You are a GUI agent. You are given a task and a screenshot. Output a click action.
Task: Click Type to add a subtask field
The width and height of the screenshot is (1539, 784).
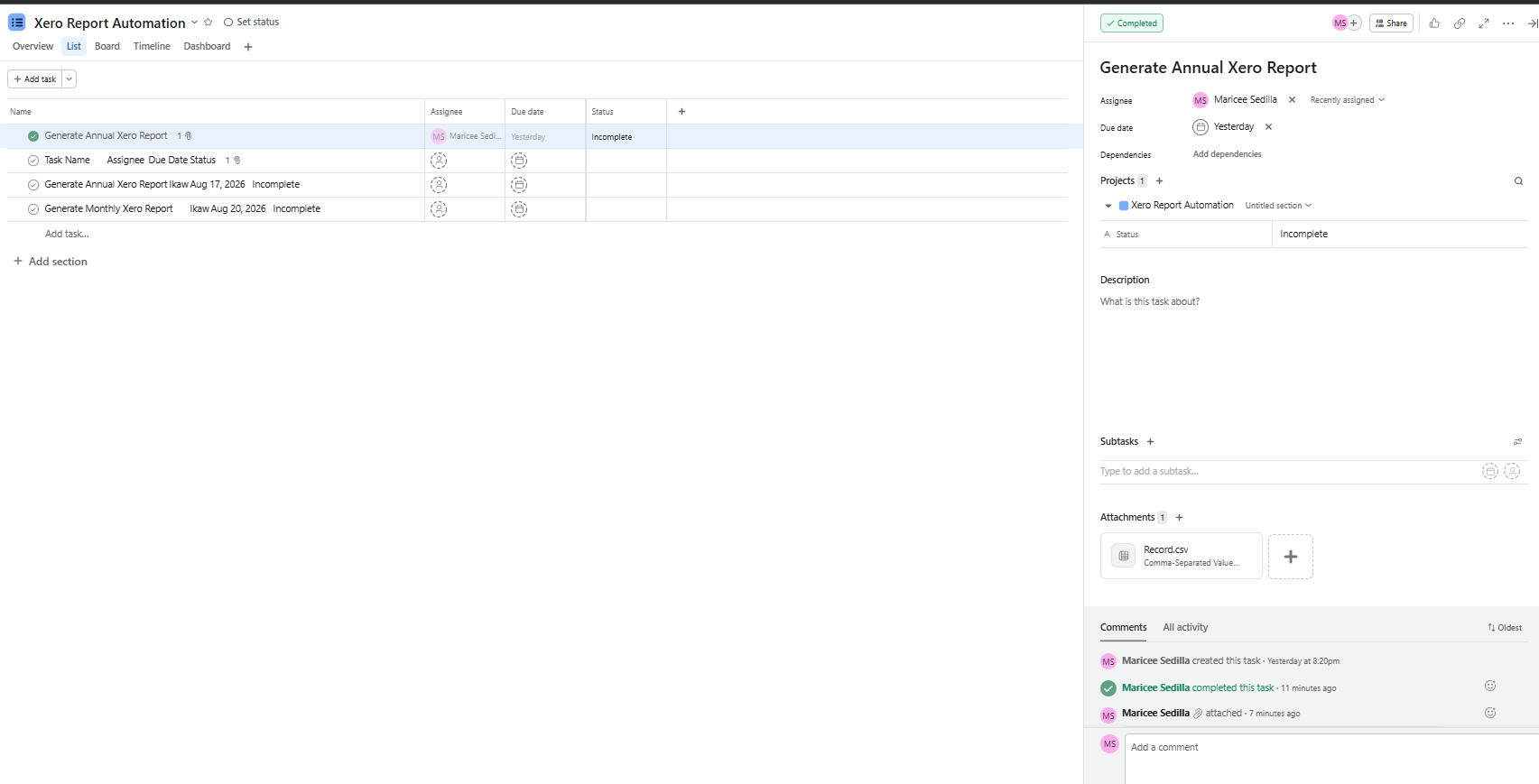point(1286,471)
